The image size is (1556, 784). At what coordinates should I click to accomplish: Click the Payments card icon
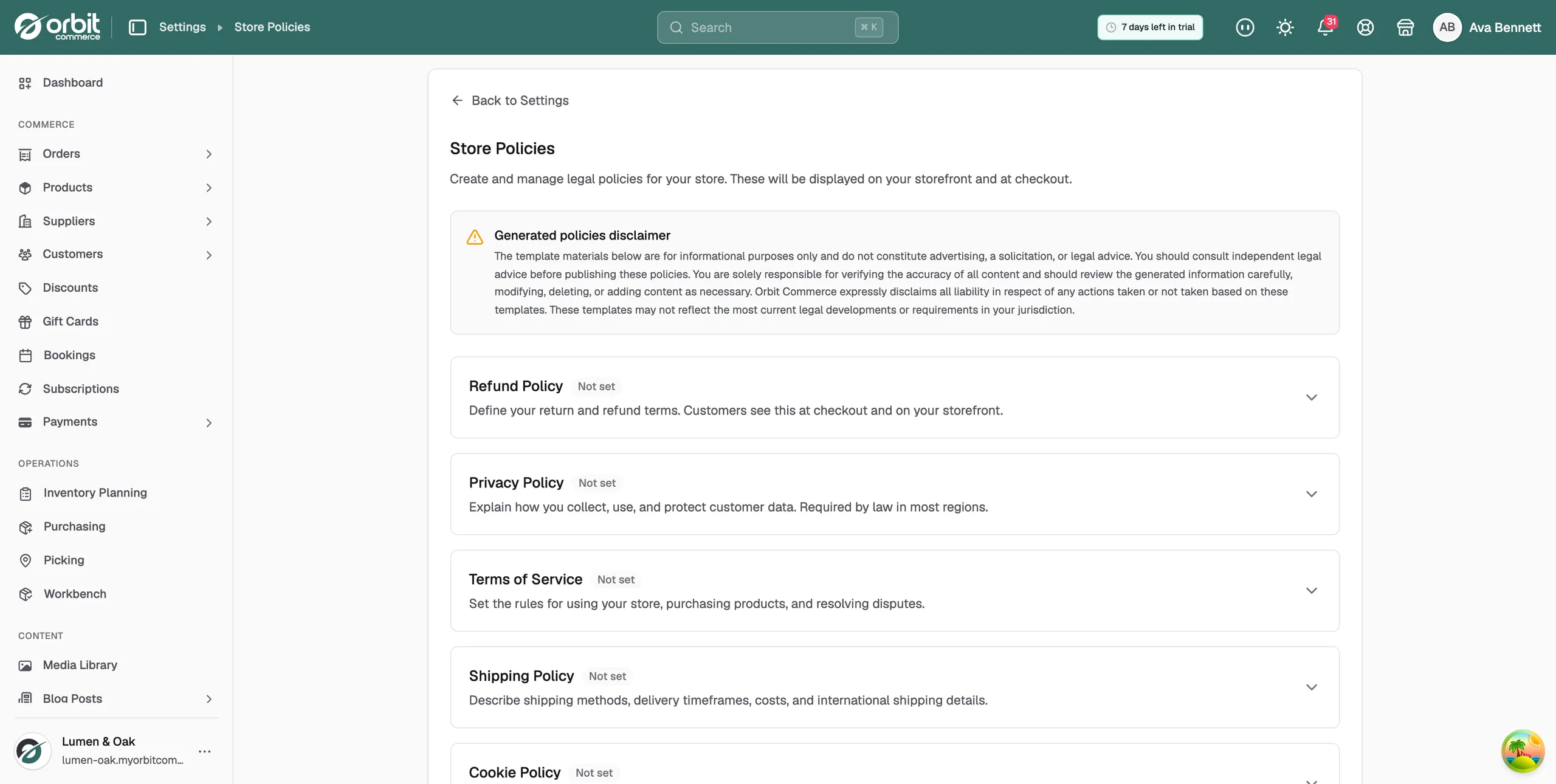25,422
